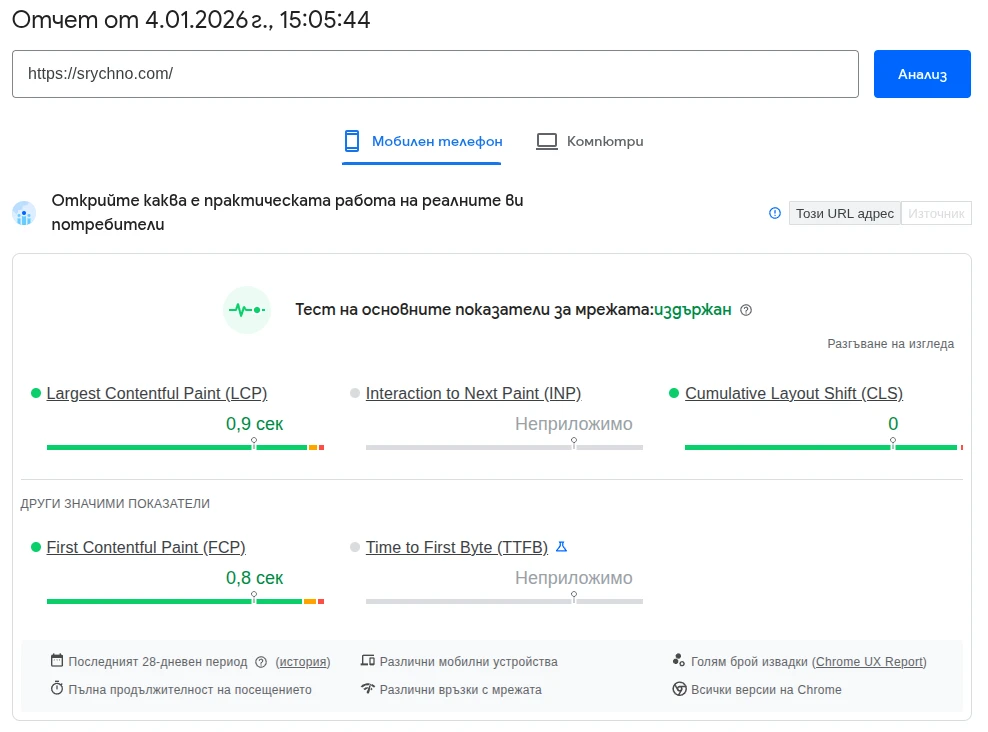Click the calendar icon by 28-дневен период
The image size is (988, 732).
pos(57,661)
